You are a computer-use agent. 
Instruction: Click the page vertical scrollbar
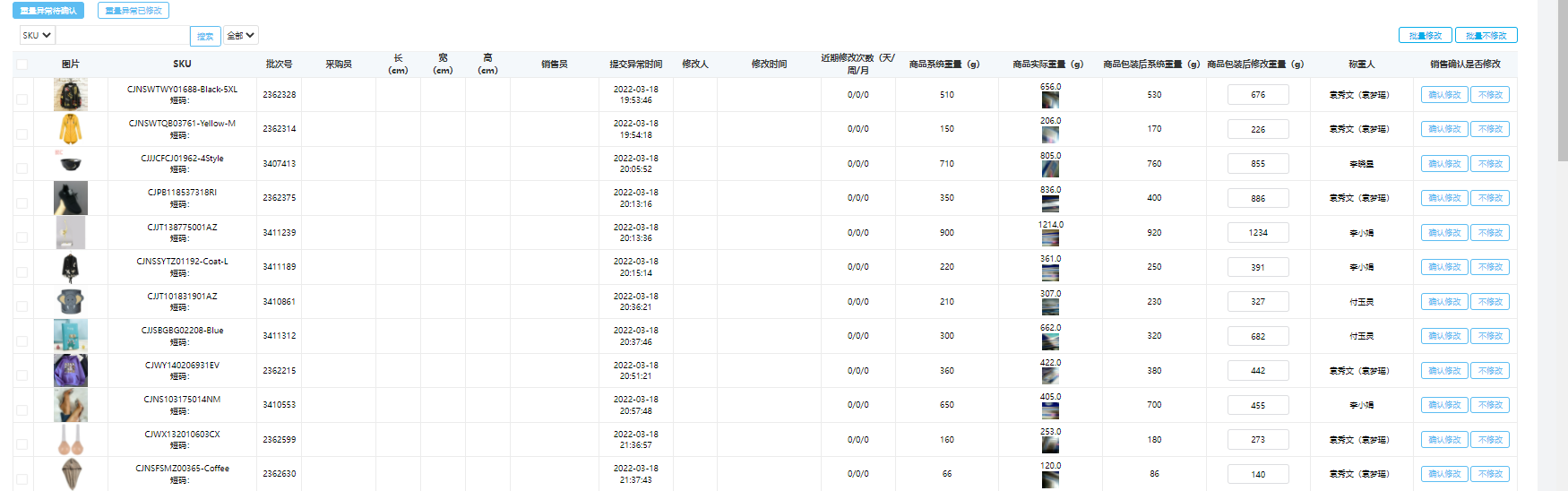(1562, 90)
